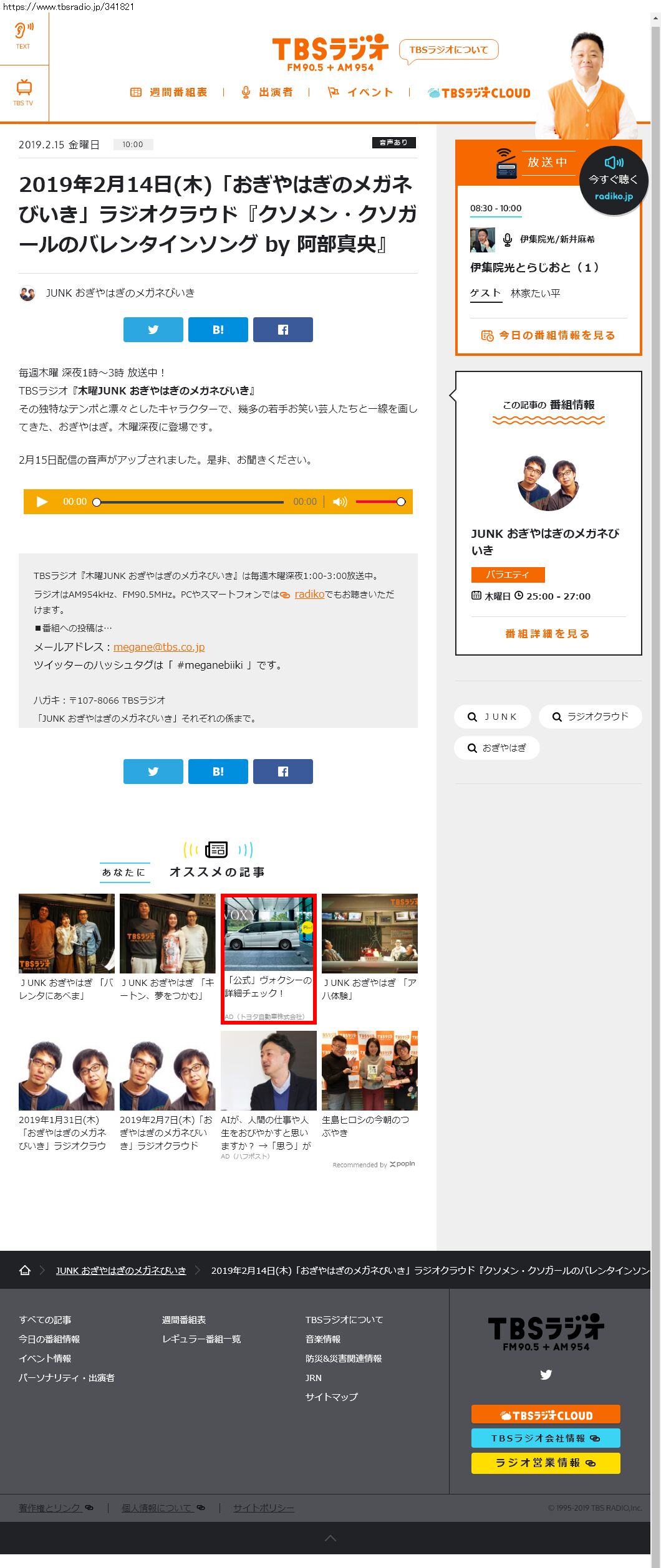Open footer link 週間番組表
The image size is (661, 1568).
[184, 1319]
